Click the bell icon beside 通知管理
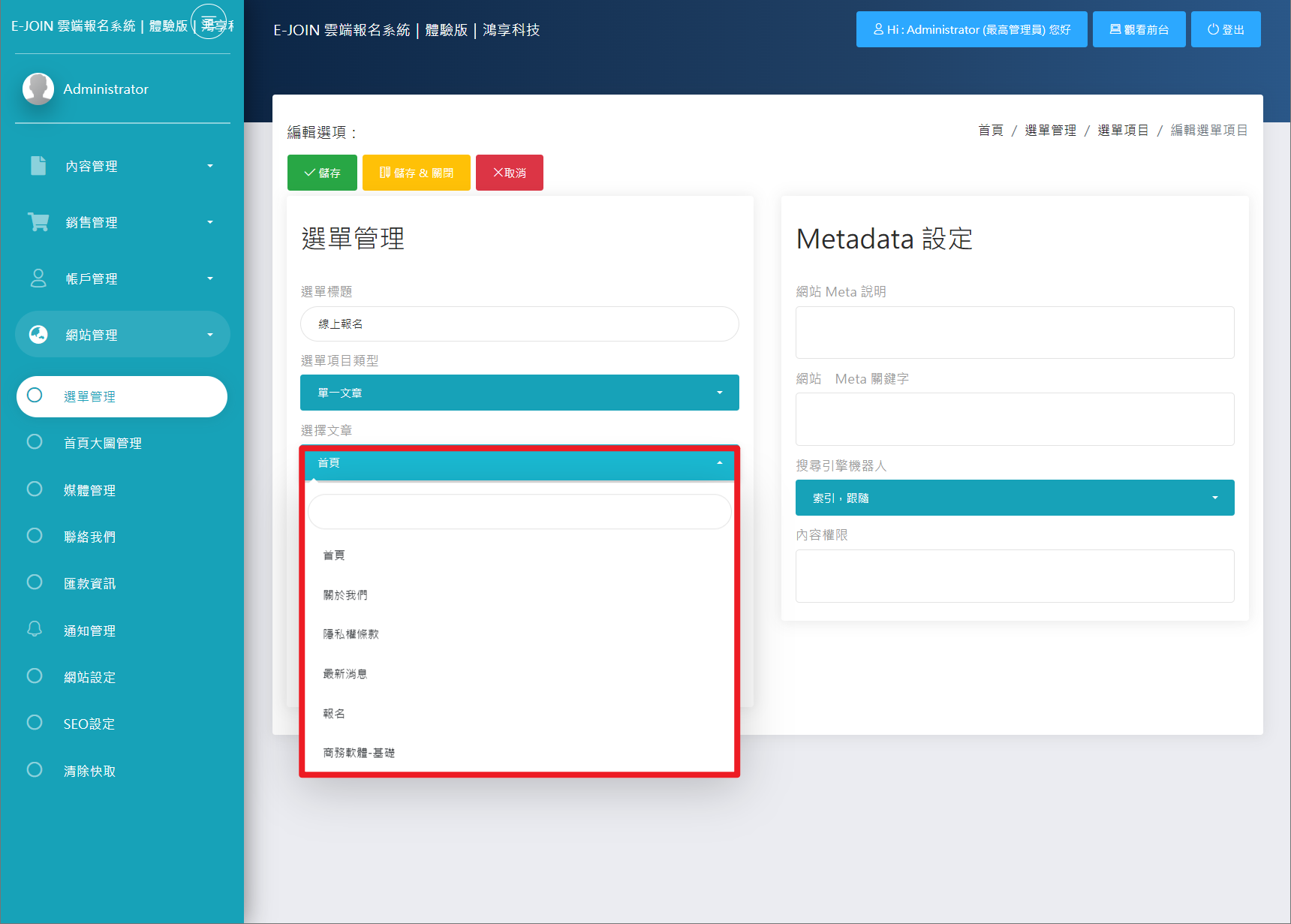The height and width of the screenshot is (924, 1291). click(x=35, y=629)
